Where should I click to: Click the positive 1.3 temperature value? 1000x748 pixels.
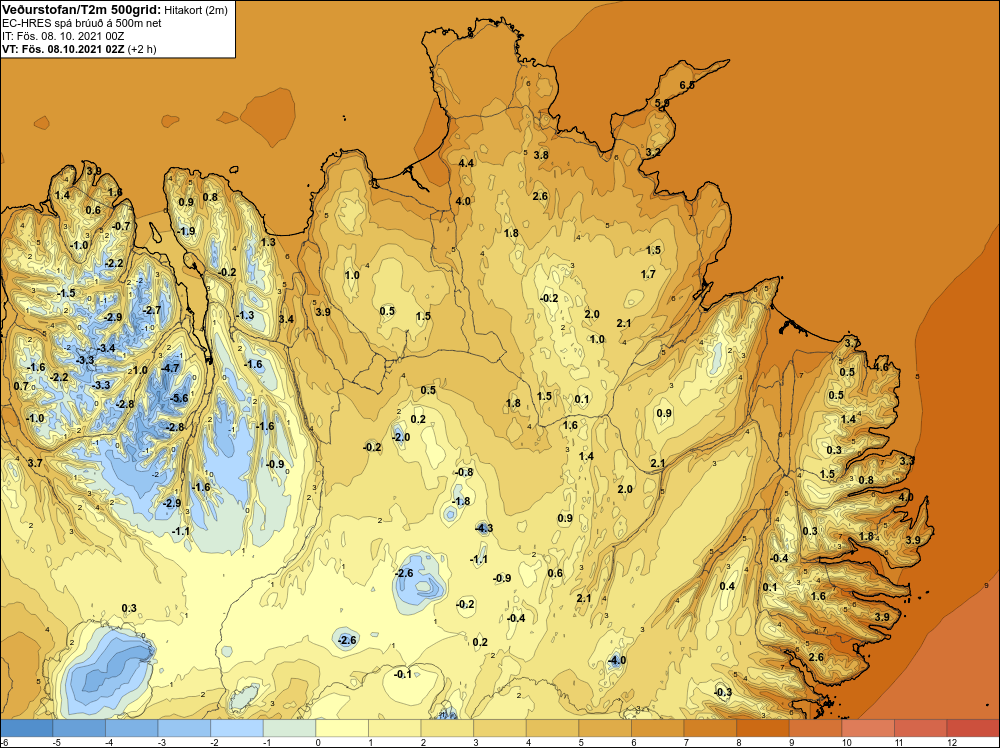[268, 242]
